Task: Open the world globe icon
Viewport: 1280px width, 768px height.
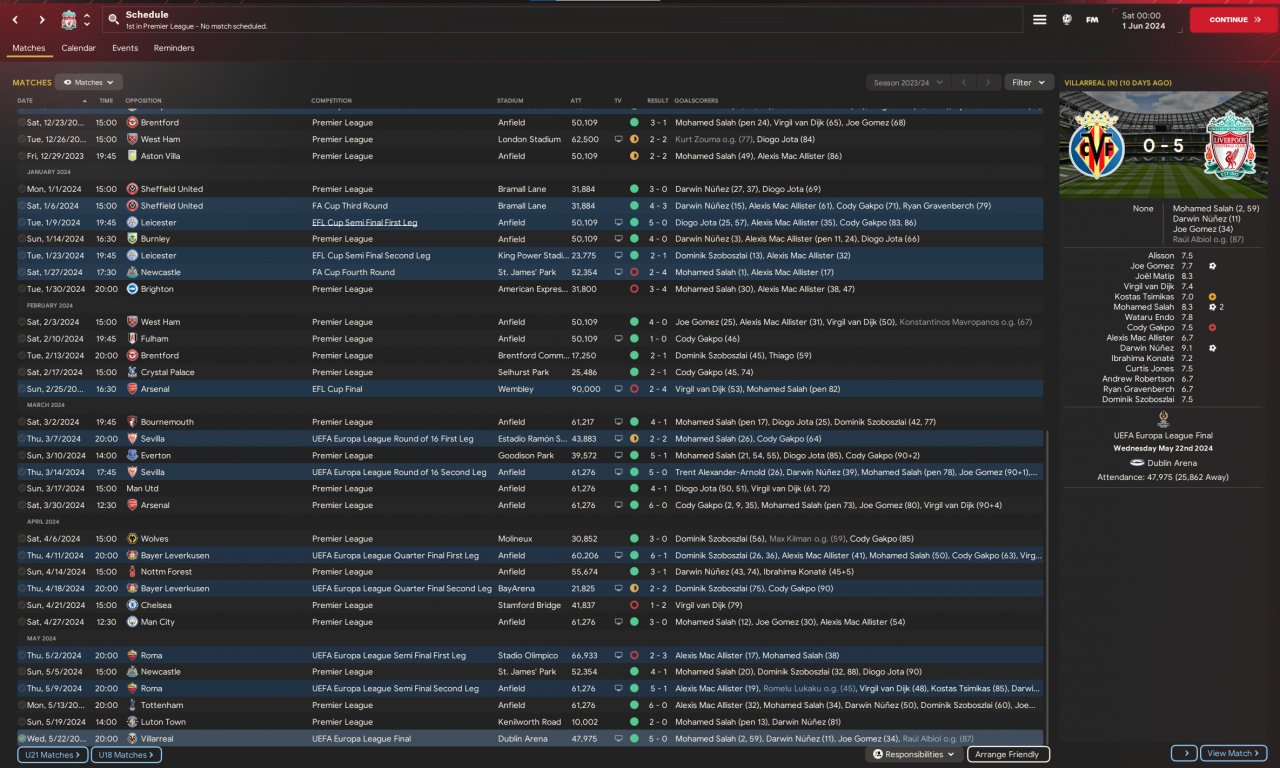Action: (1067, 20)
